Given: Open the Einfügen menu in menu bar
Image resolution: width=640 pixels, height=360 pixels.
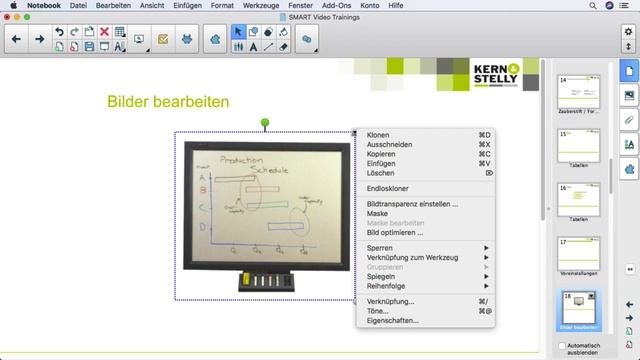Looking at the screenshot, I should [x=187, y=5].
